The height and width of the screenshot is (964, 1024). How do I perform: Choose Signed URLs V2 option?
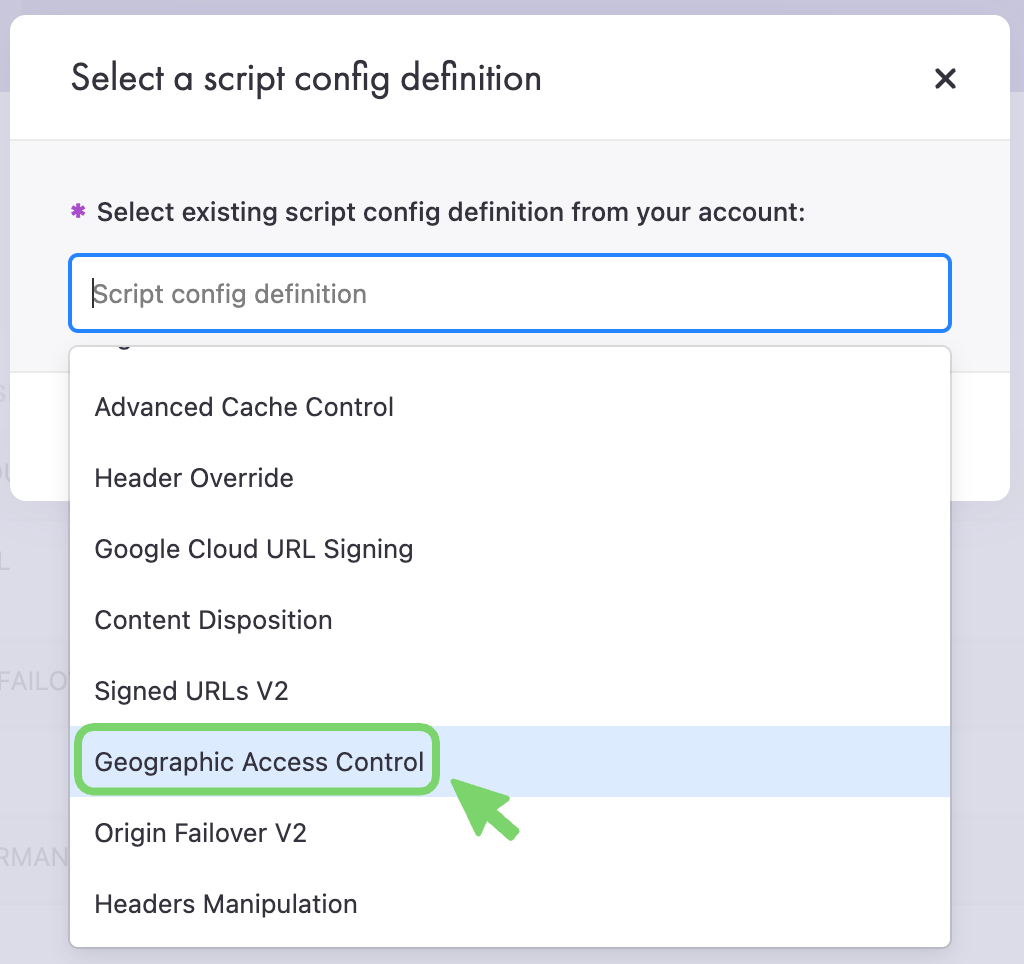[x=191, y=691]
